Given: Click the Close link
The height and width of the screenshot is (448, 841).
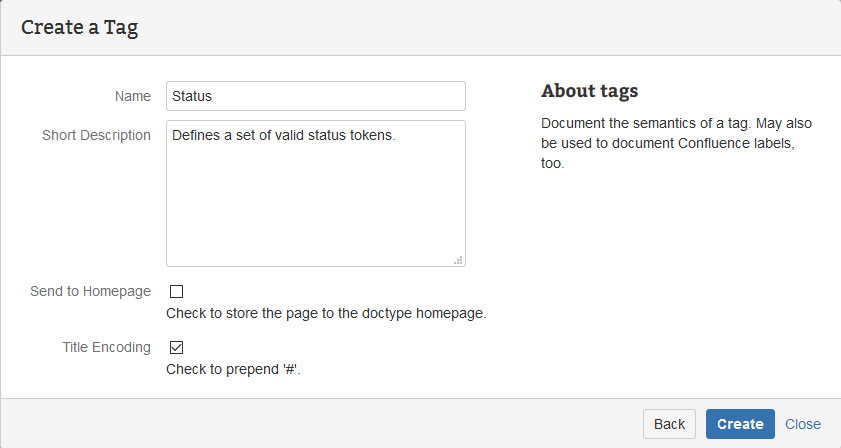Looking at the screenshot, I should 803,424.
